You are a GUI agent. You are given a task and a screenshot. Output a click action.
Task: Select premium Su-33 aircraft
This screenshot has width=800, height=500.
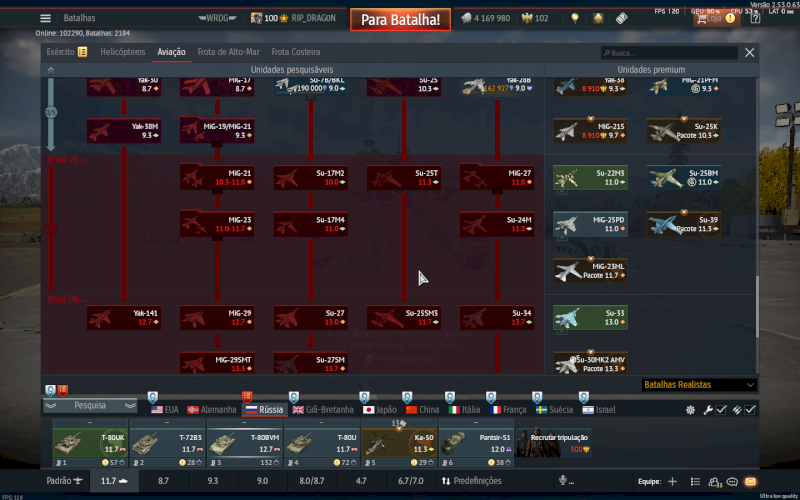[x=590, y=318]
